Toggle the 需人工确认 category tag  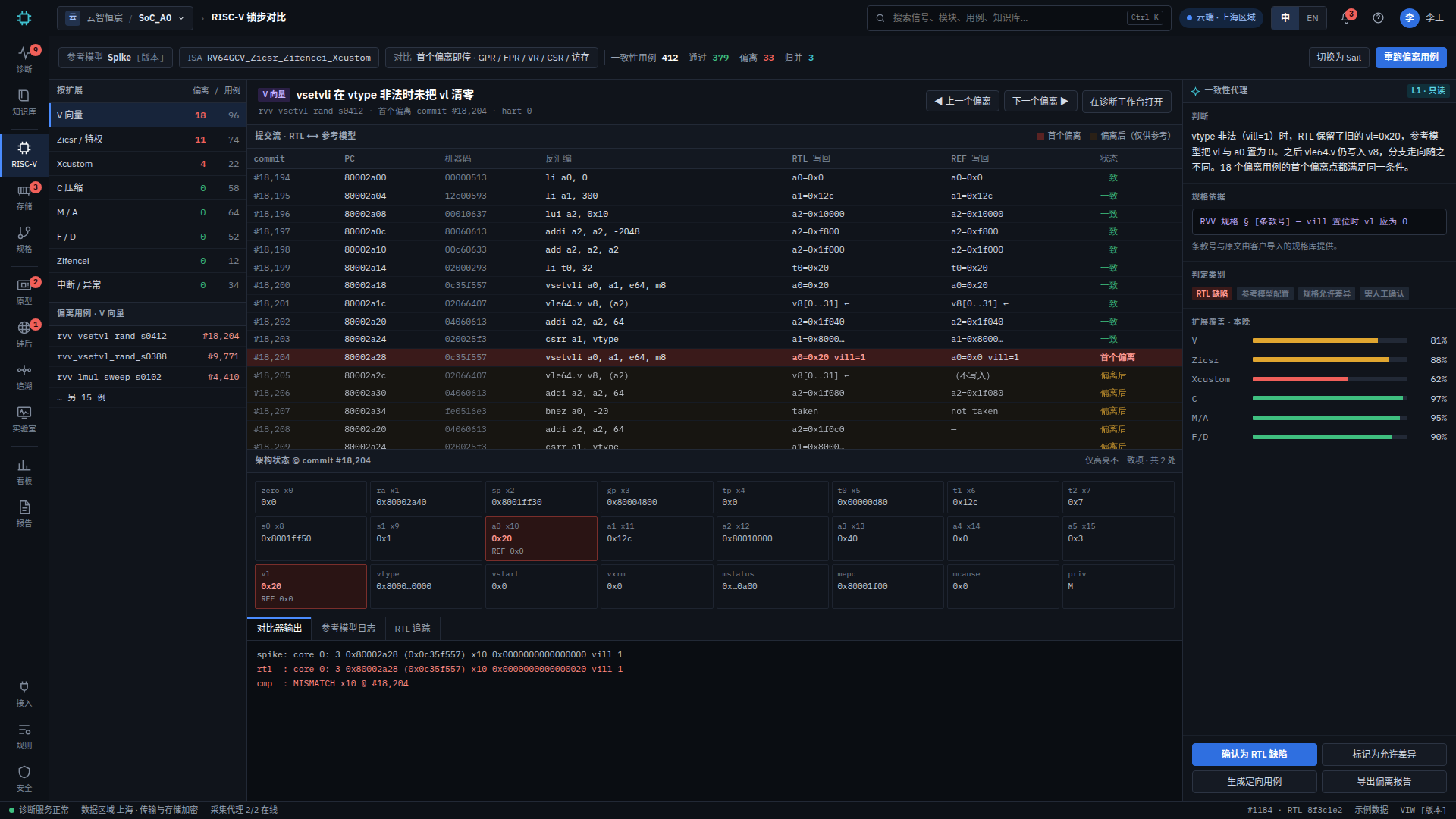(1384, 293)
